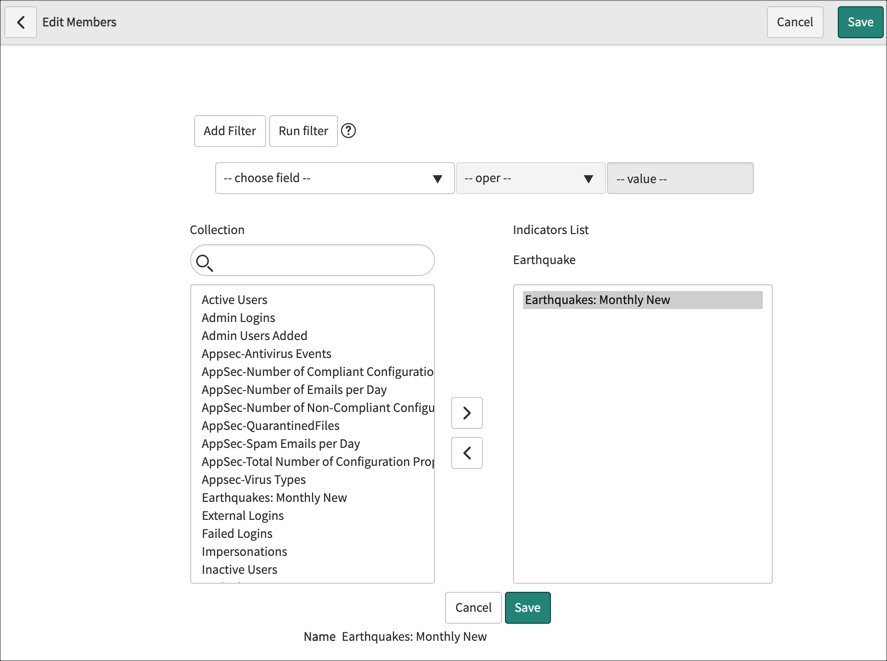Viewport: 887px width, 661px height.
Task: Open the value field
Action: coord(680,178)
